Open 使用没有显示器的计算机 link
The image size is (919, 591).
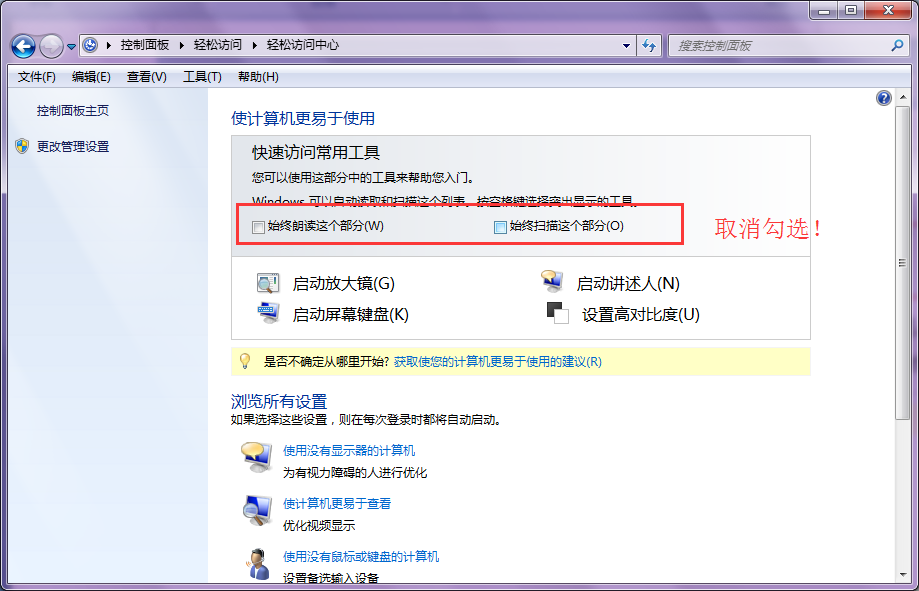349,451
